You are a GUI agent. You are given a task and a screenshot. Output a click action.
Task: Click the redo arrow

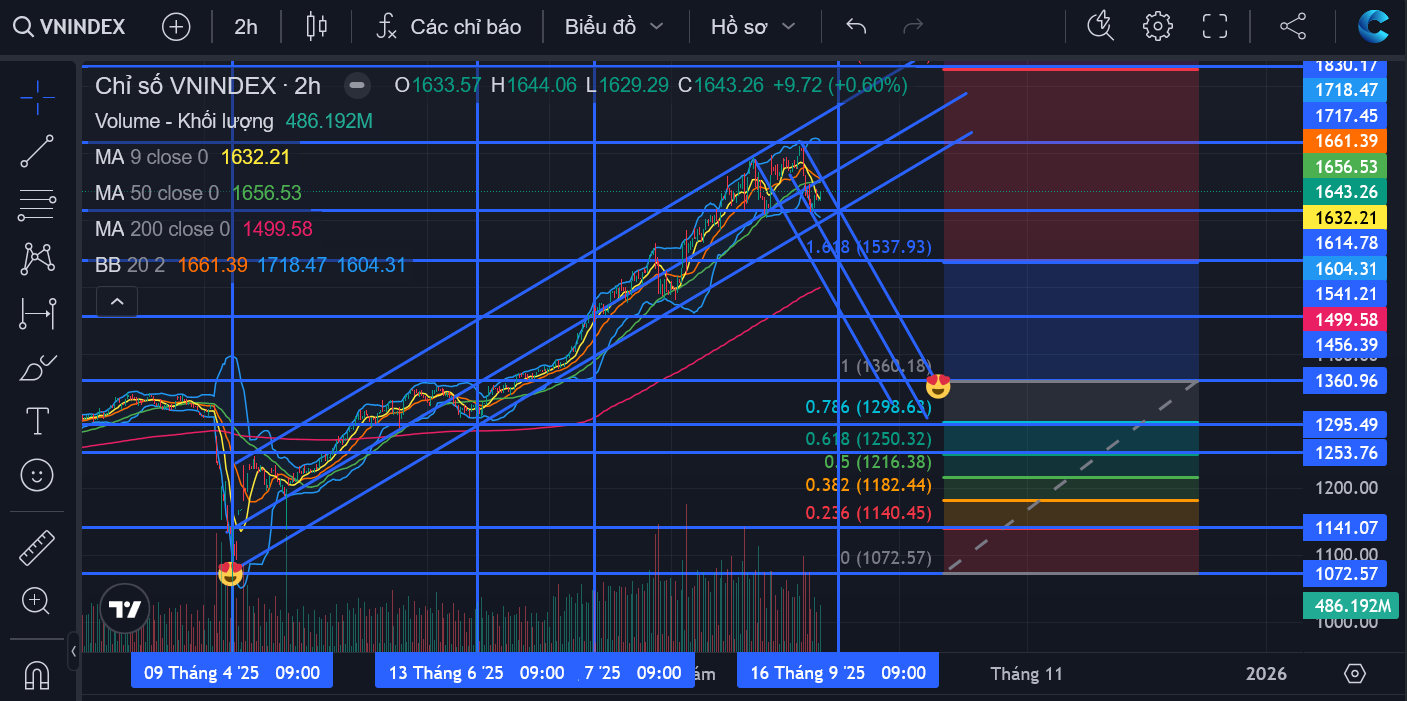point(913,27)
